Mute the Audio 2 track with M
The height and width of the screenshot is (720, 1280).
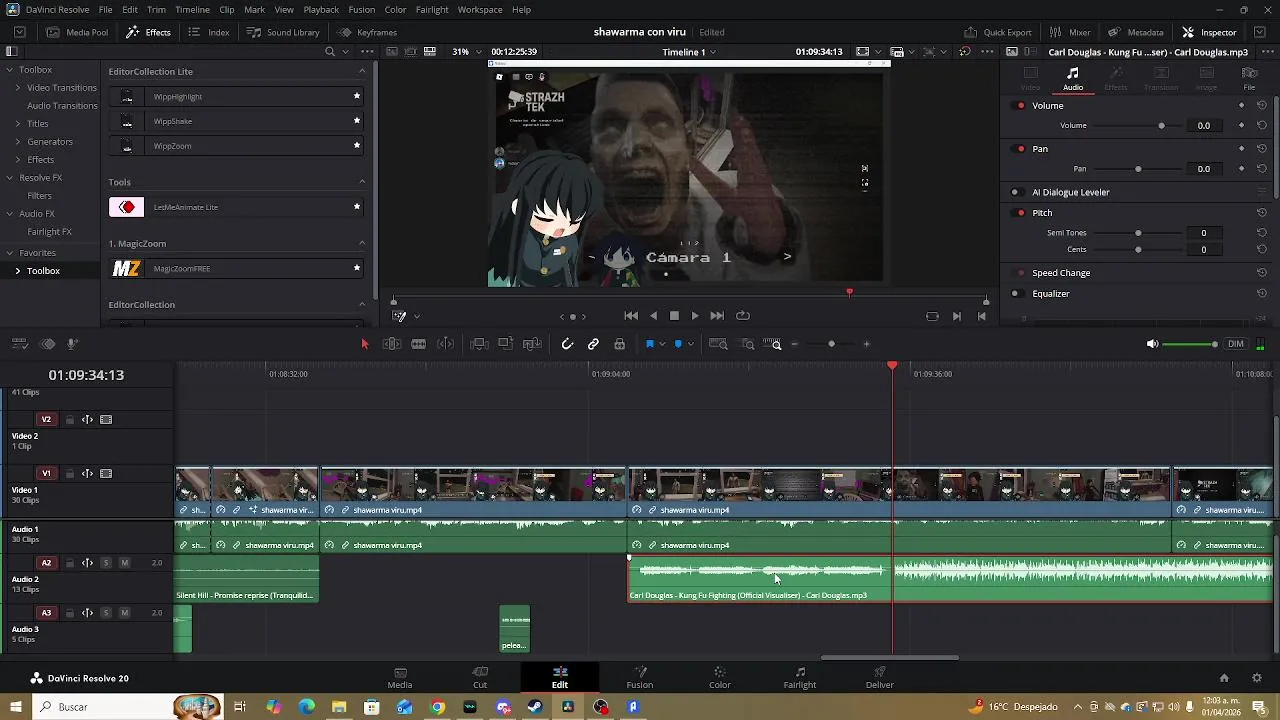click(125, 563)
